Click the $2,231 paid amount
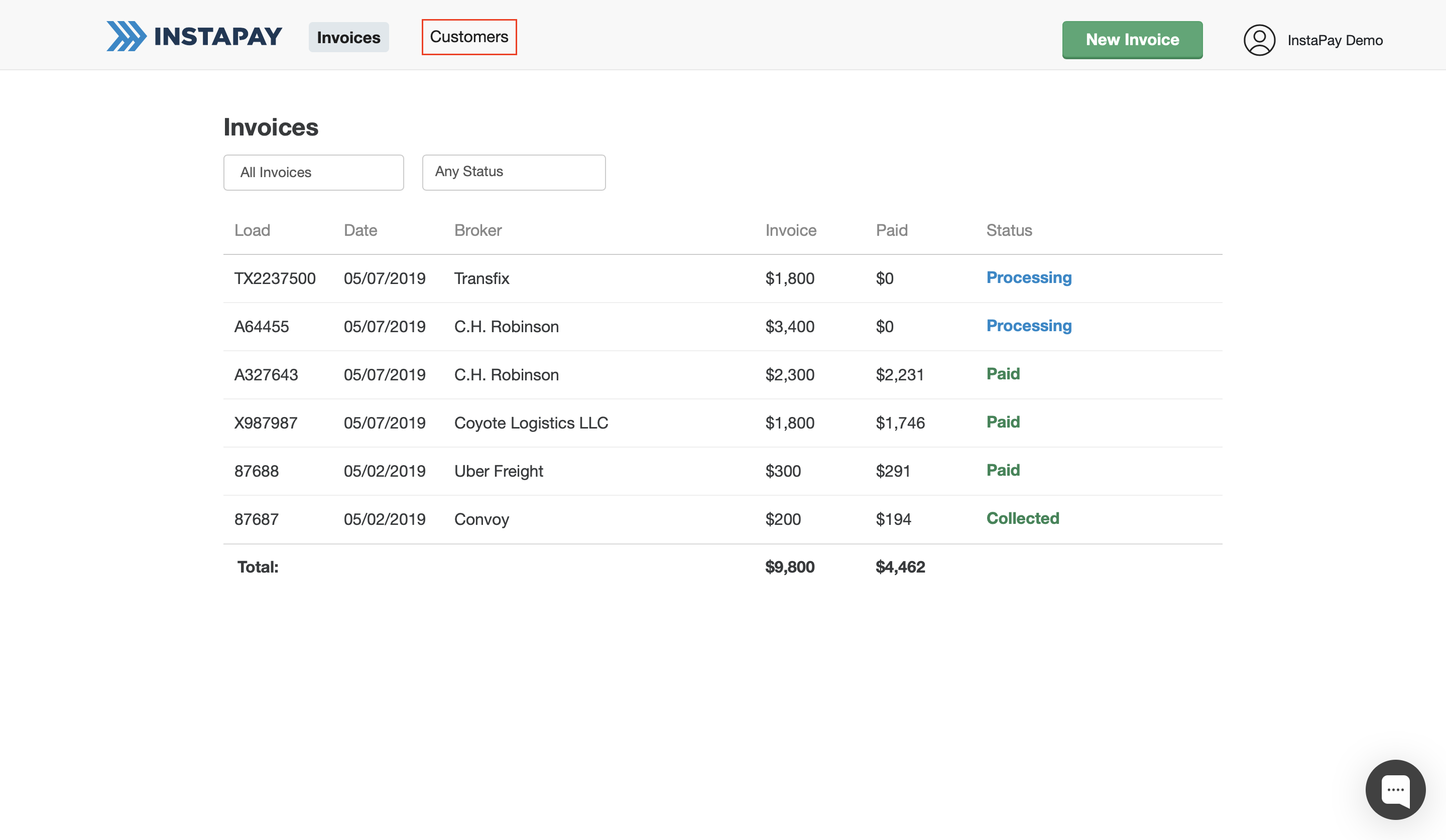The height and width of the screenshot is (840, 1446). (900, 374)
